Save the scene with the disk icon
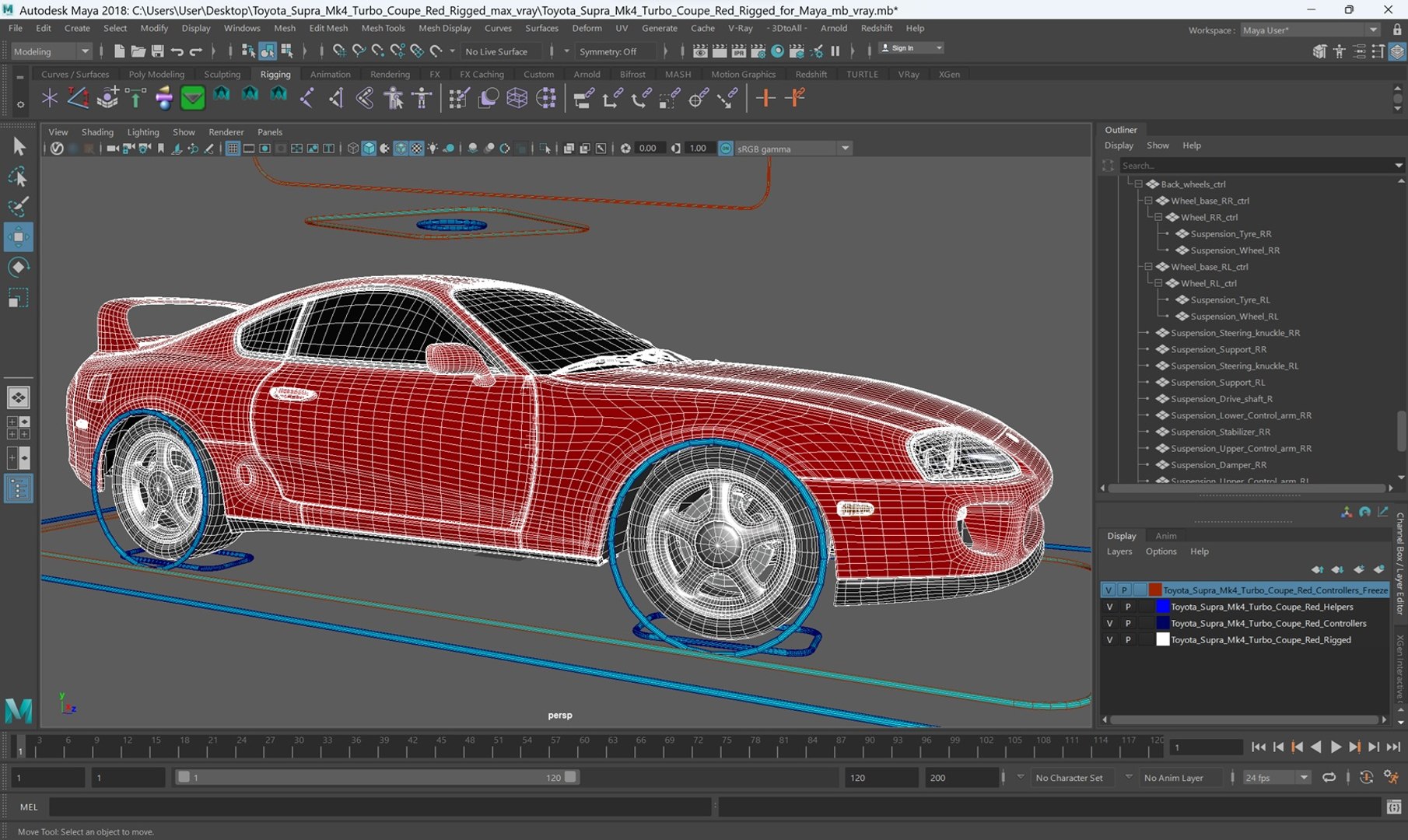1408x840 pixels. 157,51
